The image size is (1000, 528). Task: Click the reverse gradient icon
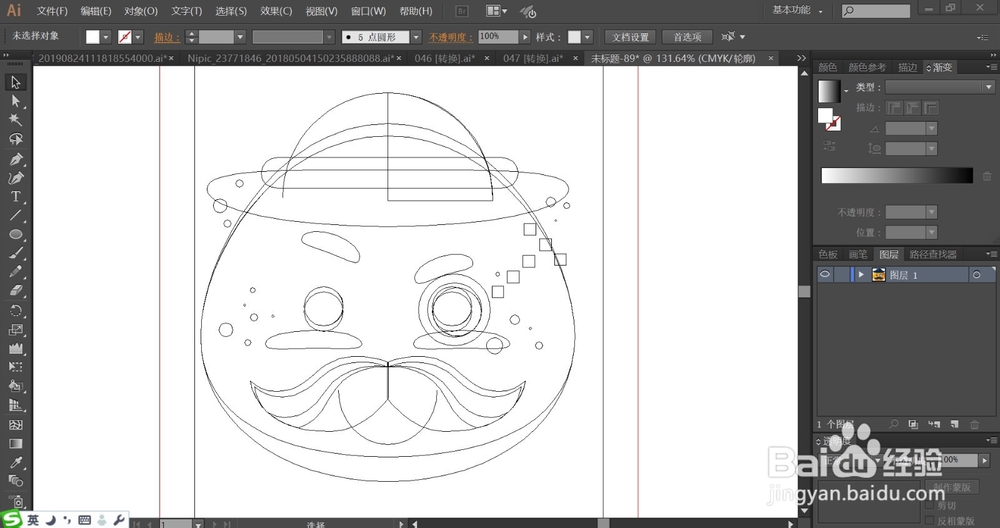click(x=829, y=146)
